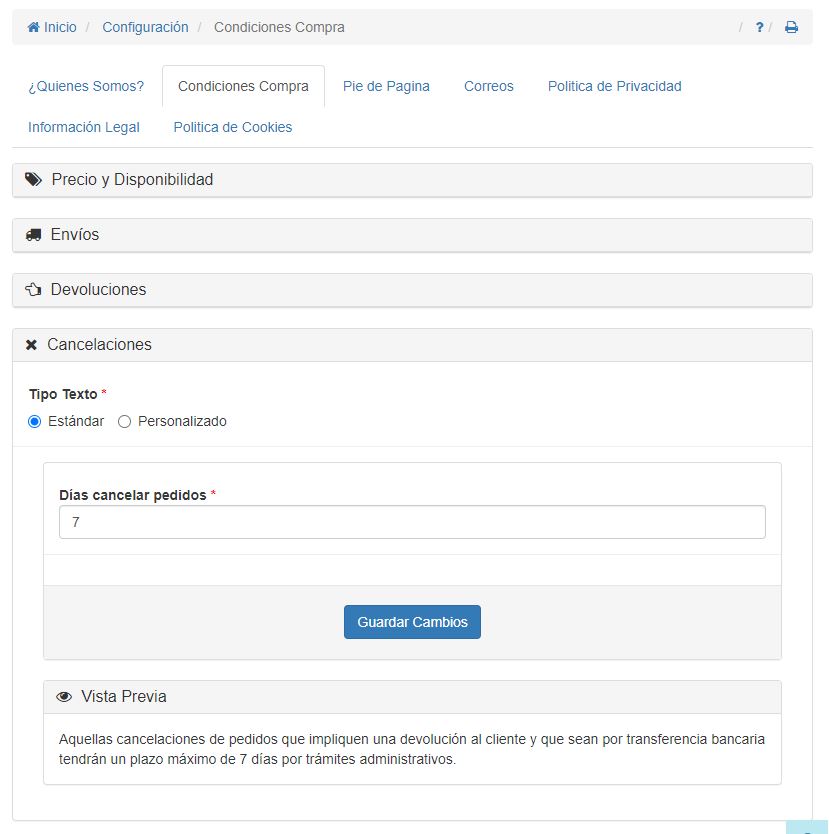Click the home icon in breadcrumb
This screenshot has height=834, width=829.
point(34,28)
